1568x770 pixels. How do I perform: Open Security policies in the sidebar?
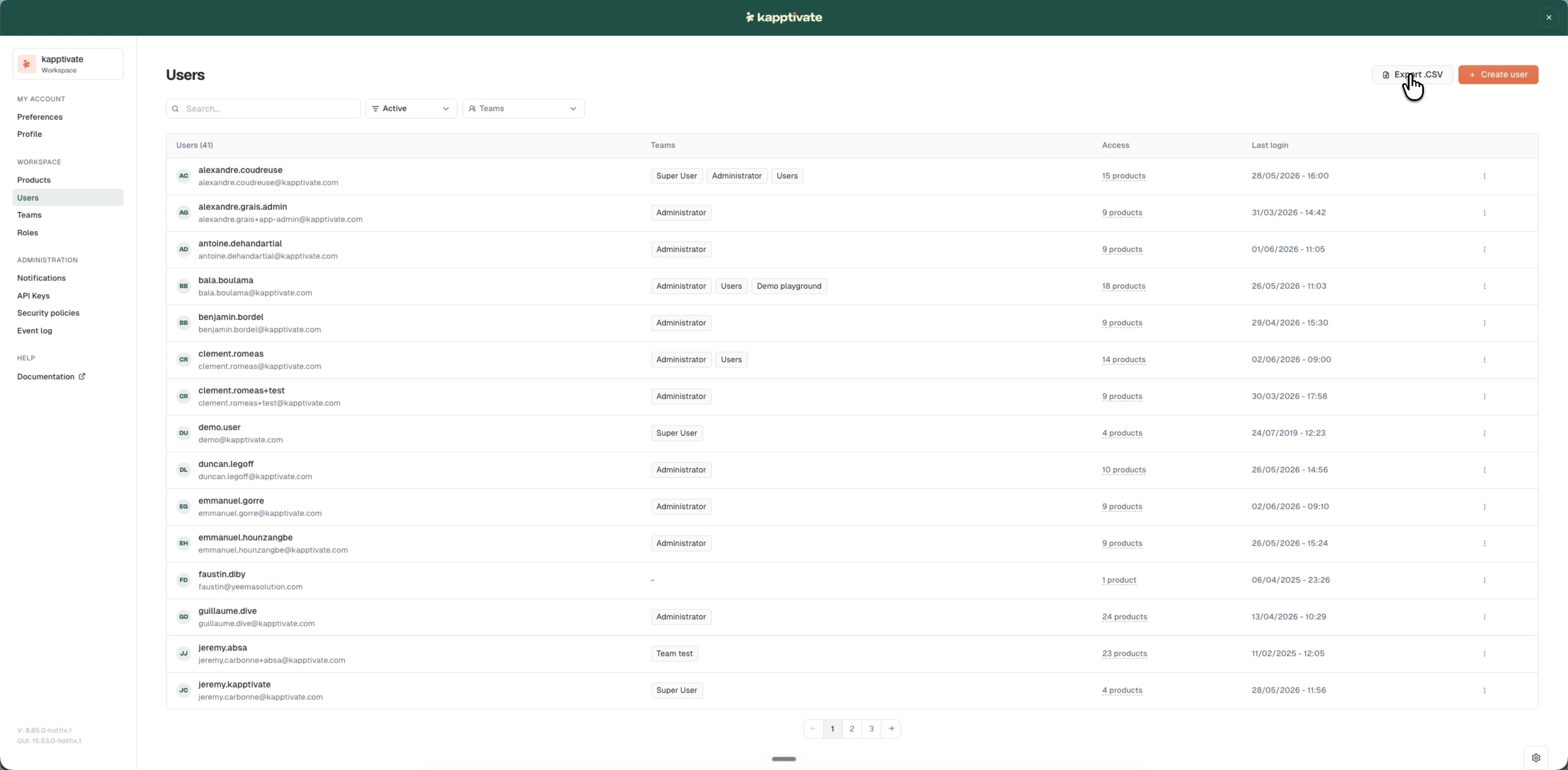(48, 313)
